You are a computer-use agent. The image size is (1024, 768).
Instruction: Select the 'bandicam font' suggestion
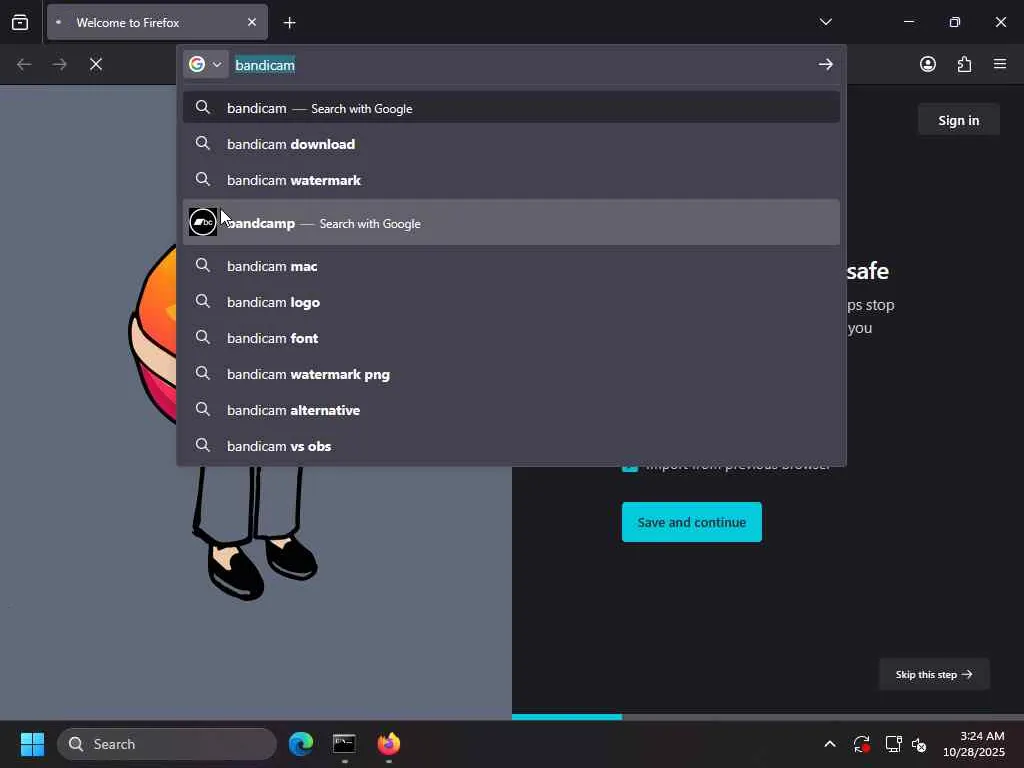coord(511,338)
